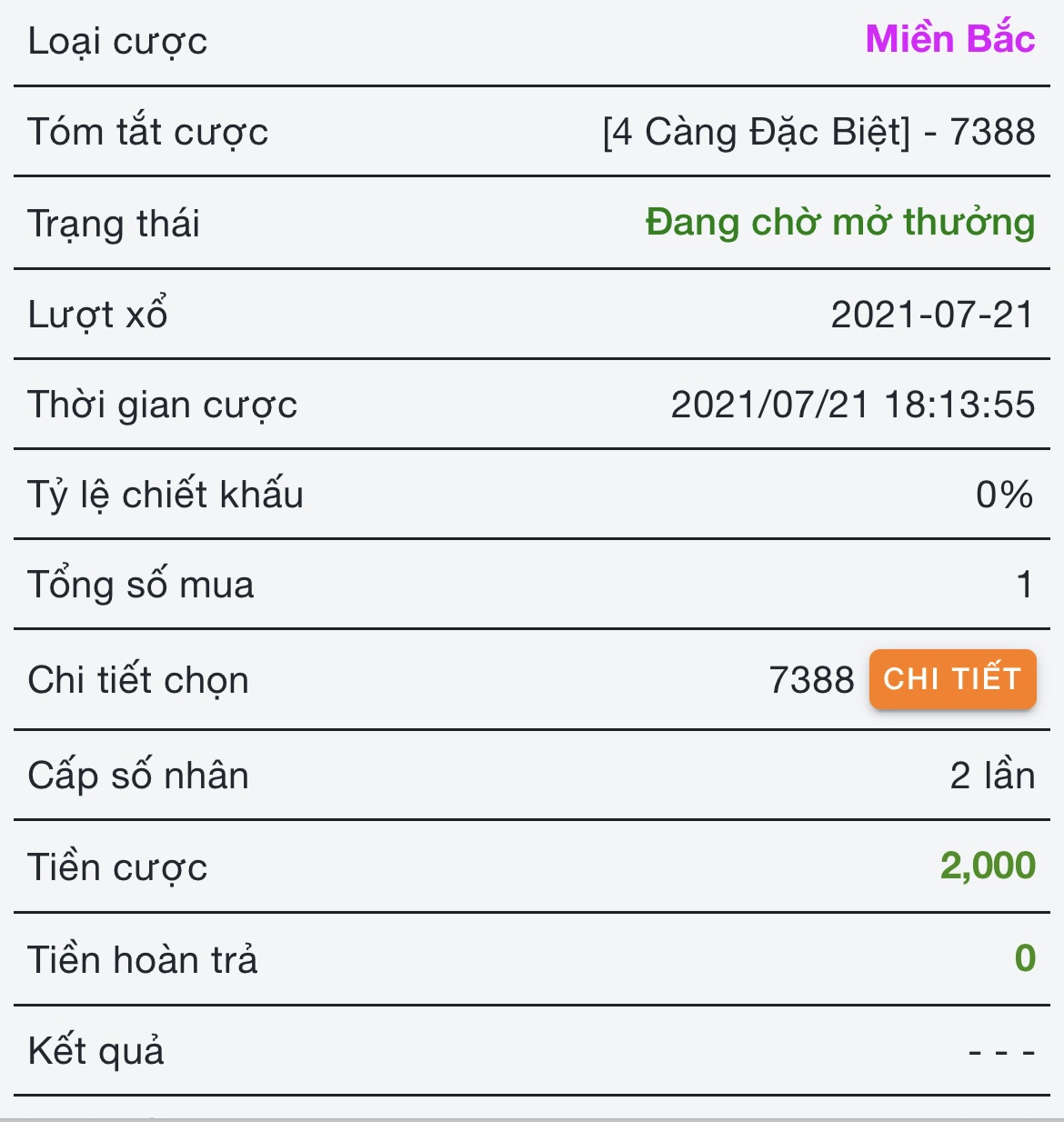Click the bet time 2021/07/21 18:13:55
The height and width of the screenshot is (1122, 1064).
852,405
